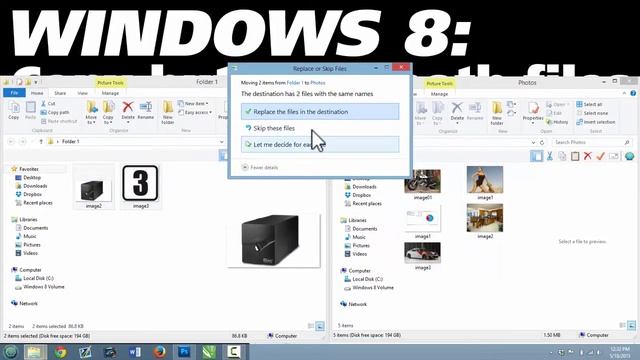Switch Photos window to details view
Viewport: 640px width, 360px height.
pos(622,325)
